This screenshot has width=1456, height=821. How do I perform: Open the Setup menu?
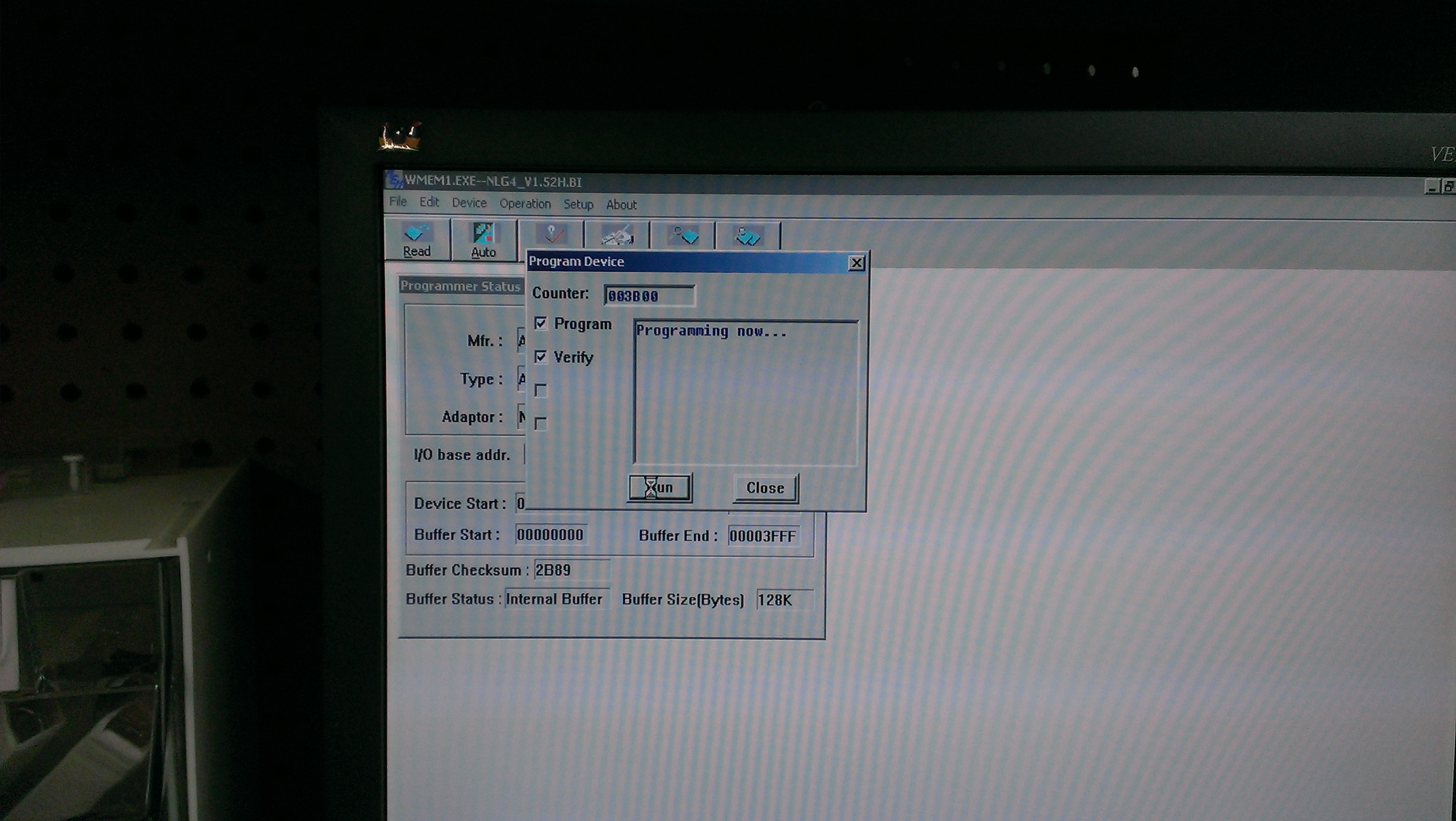[x=578, y=205]
